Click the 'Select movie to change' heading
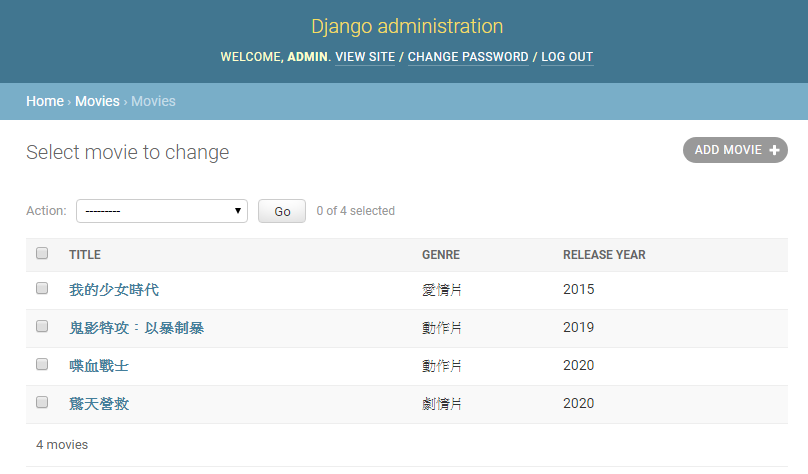 (x=128, y=153)
